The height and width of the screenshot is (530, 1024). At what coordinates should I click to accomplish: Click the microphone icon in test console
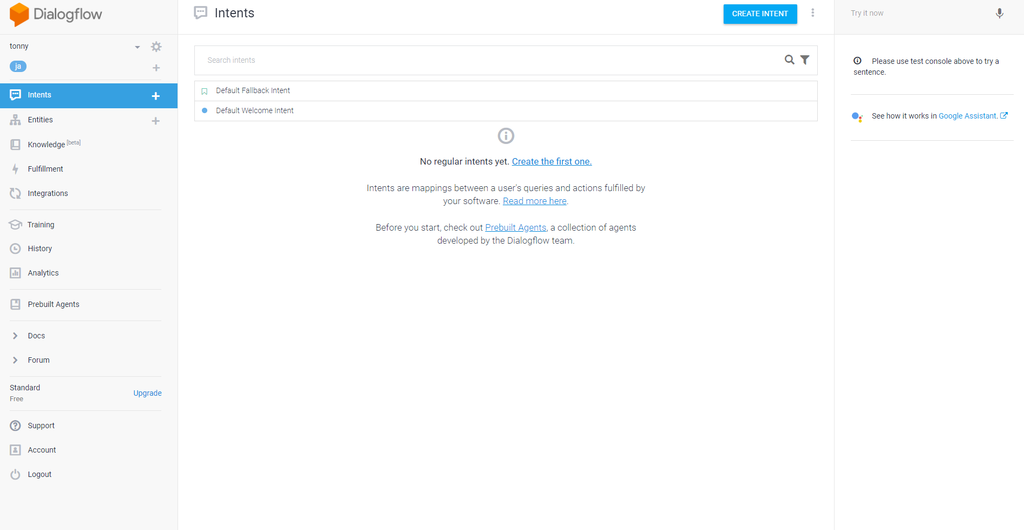(999, 13)
